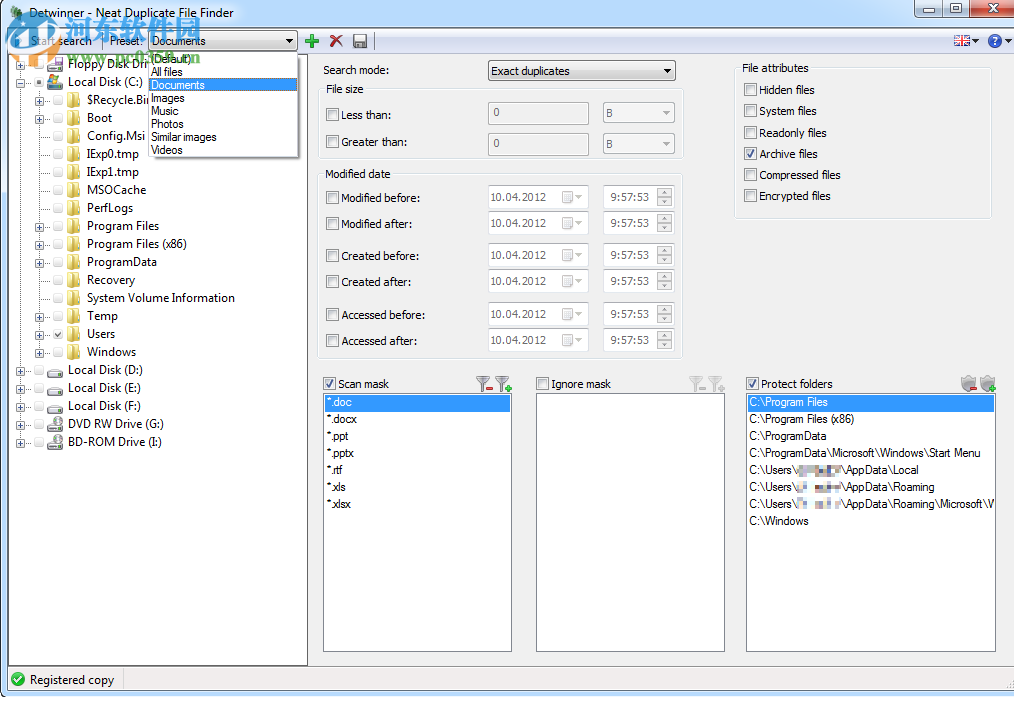This screenshot has height=701, width=1014.
Task: Enable the Hidden files checkbox
Action: point(751,90)
